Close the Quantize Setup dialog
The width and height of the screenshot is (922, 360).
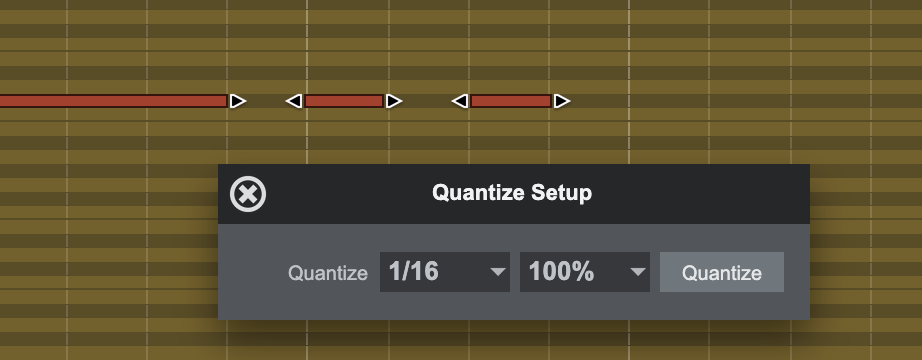(x=248, y=194)
